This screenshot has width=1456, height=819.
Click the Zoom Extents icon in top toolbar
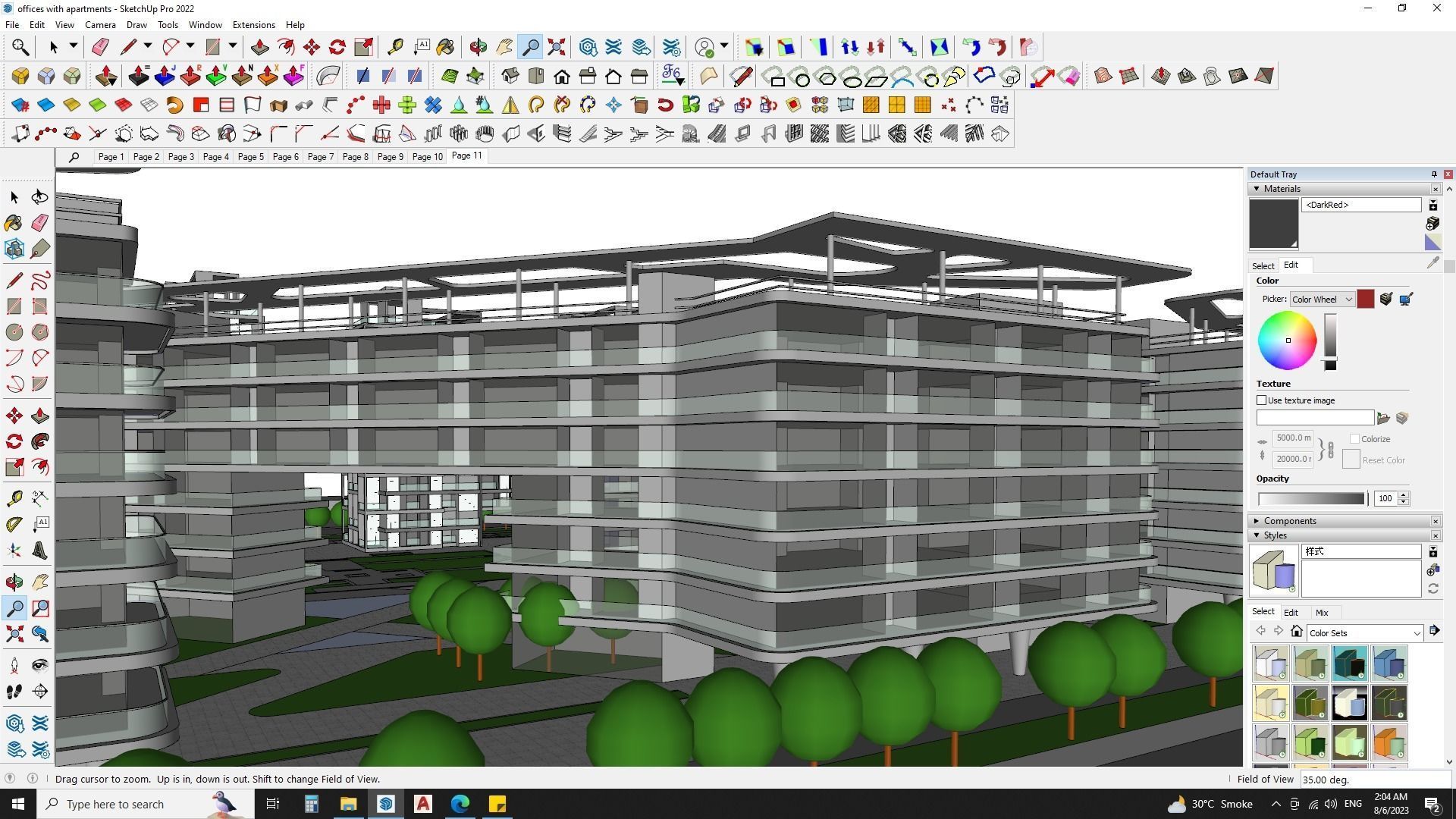[x=557, y=47]
